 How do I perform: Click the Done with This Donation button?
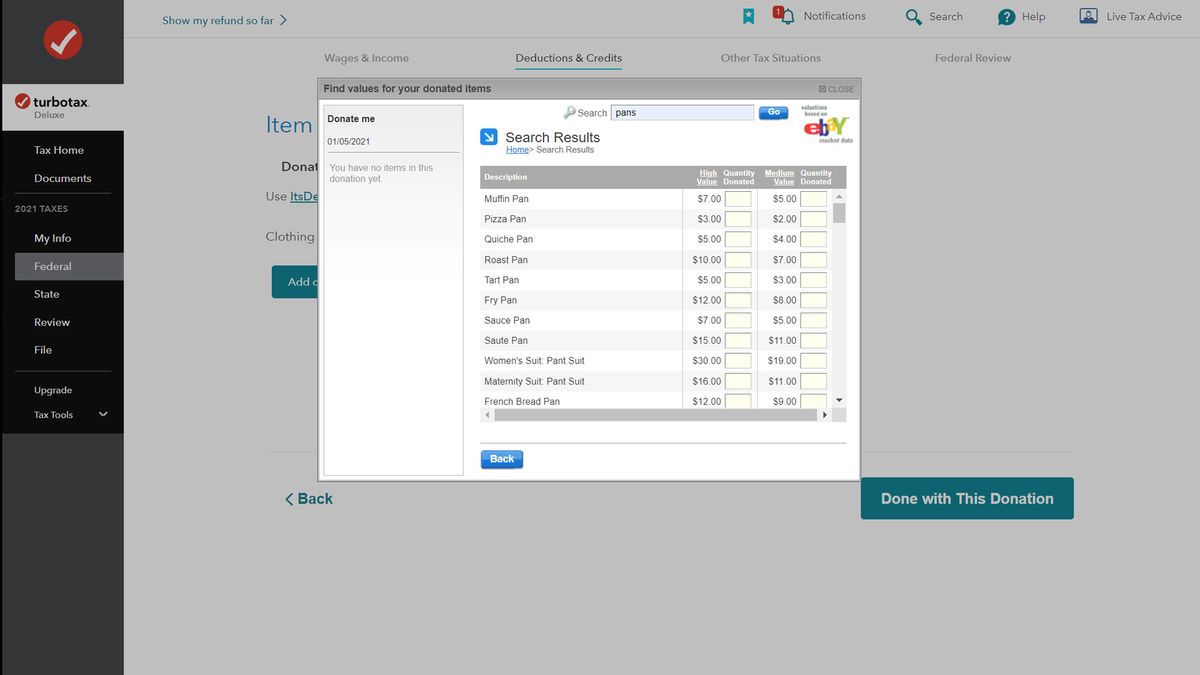[966, 497]
